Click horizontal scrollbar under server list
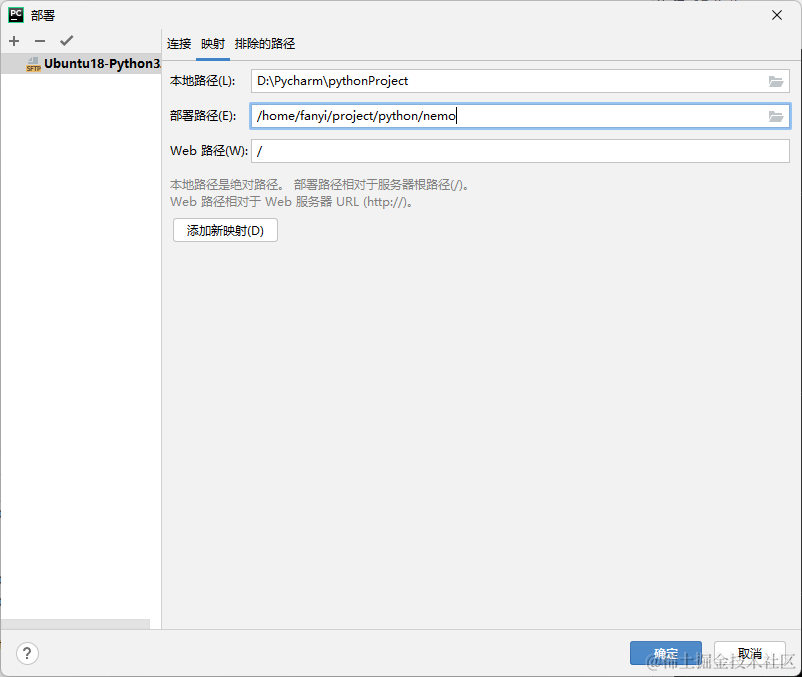The width and height of the screenshot is (802, 677). click(x=76, y=624)
